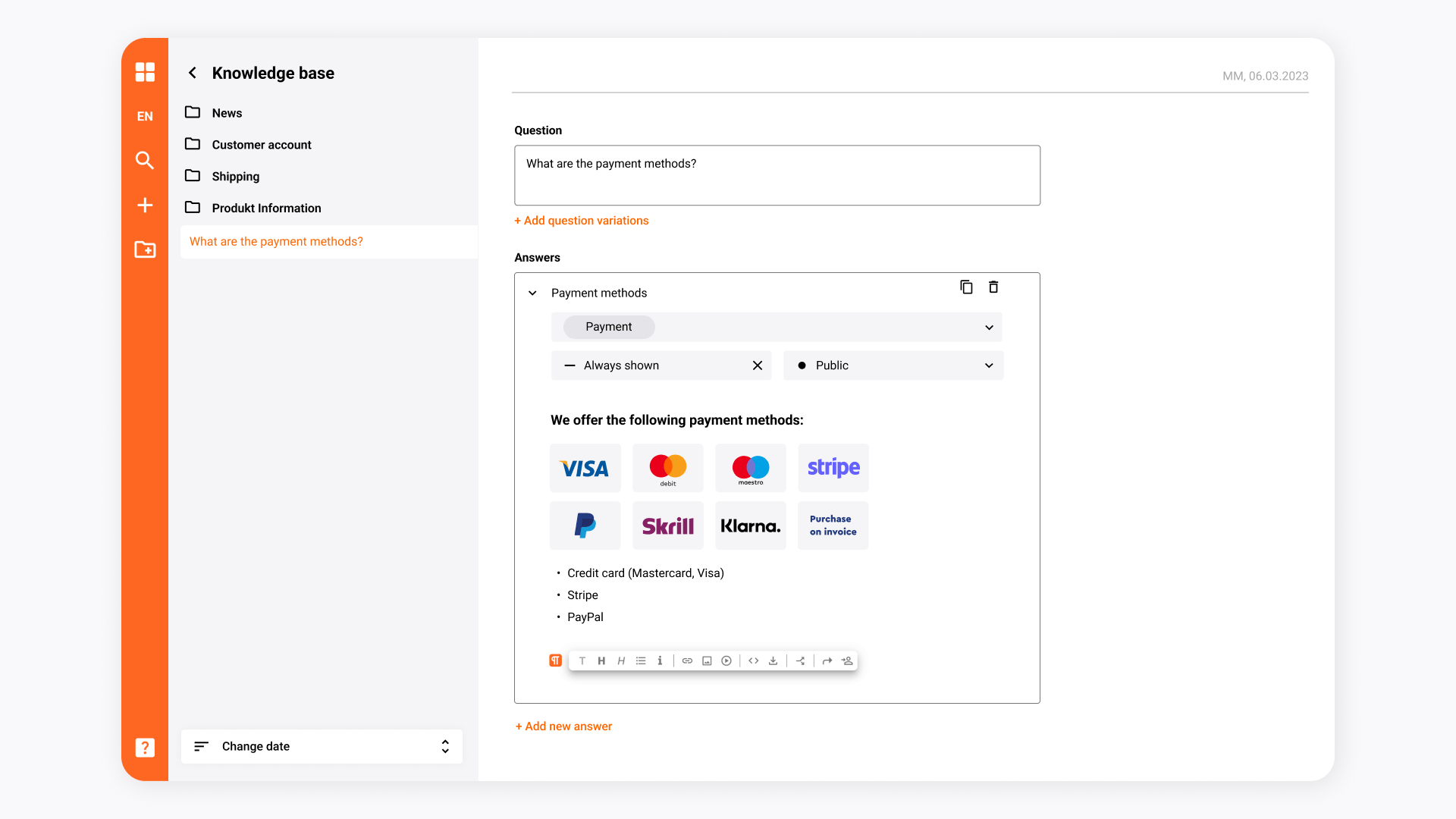Image resolution: width=1456 pixels, height=819 pixels.
Task: Select the Maestro logo thumbnail
Action: click(751, 468)
